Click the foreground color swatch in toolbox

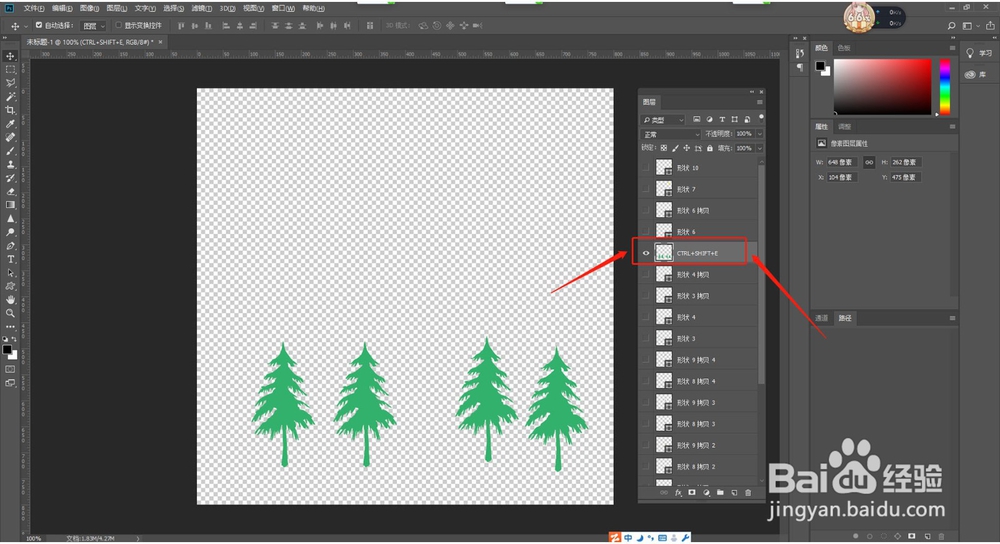[x=7, y=349]
